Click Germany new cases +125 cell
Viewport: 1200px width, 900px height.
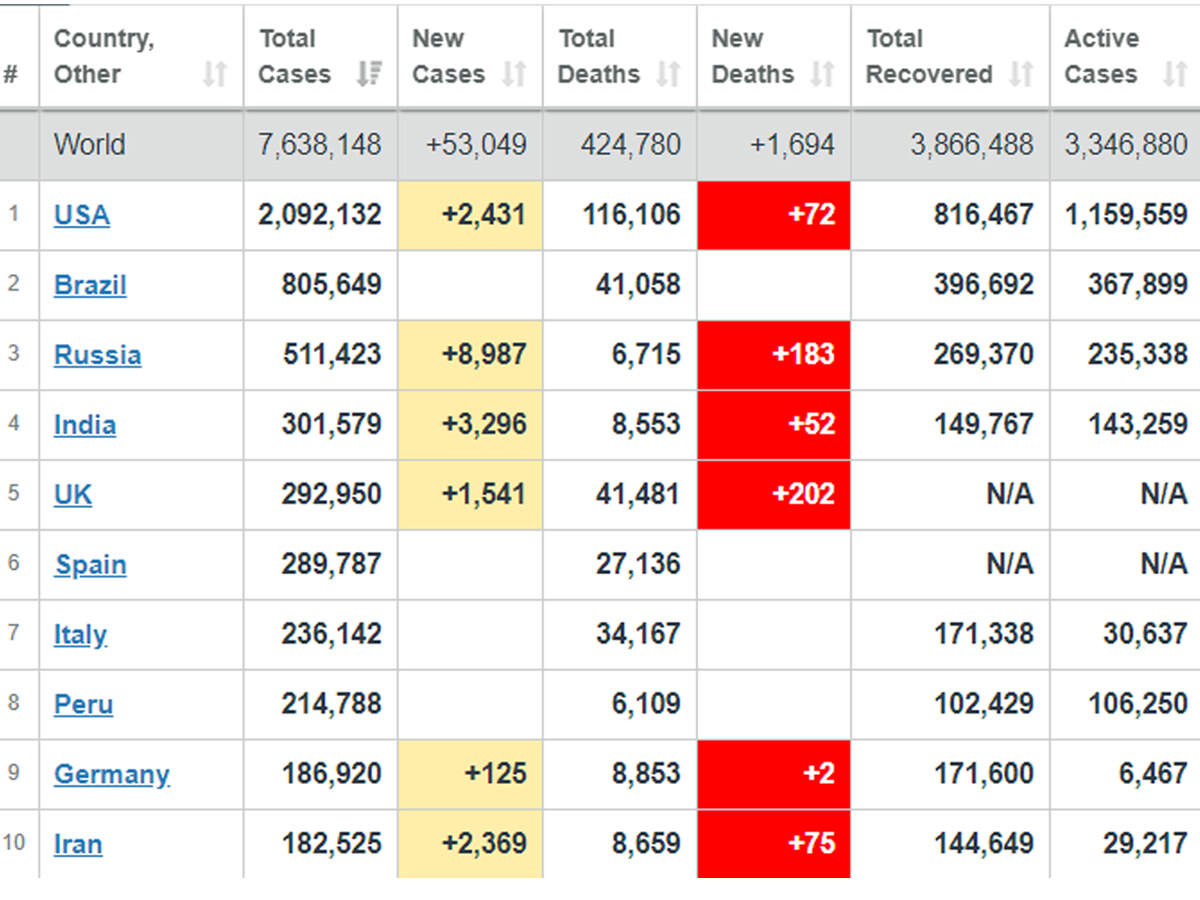click(x=471, y=775)
